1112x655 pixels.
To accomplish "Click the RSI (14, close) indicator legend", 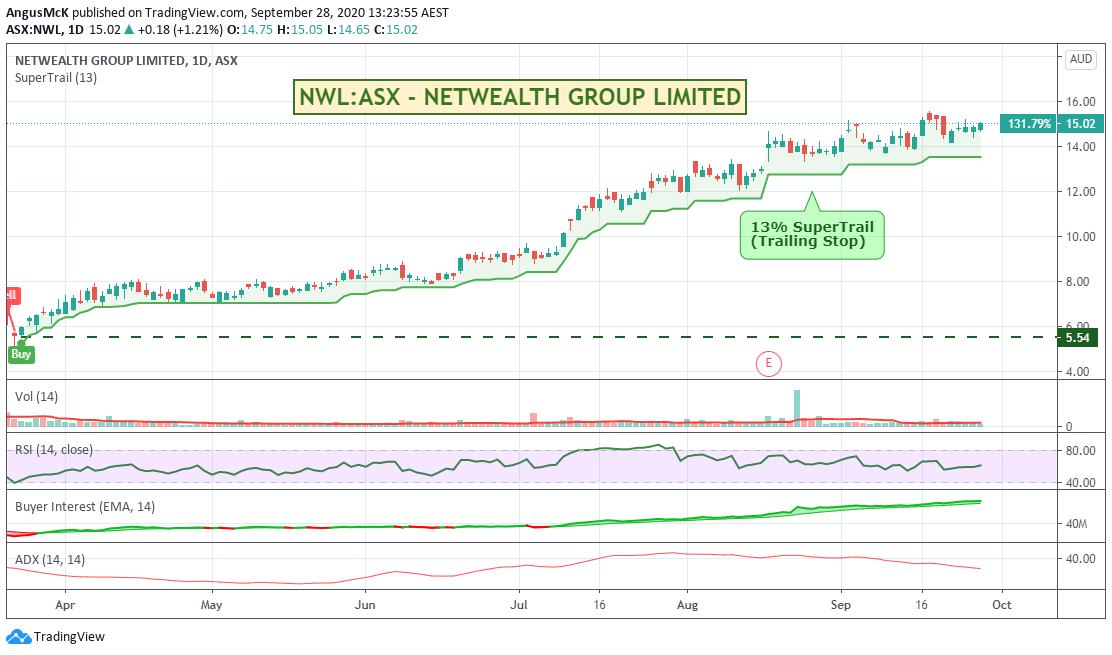I will (54, 450).
